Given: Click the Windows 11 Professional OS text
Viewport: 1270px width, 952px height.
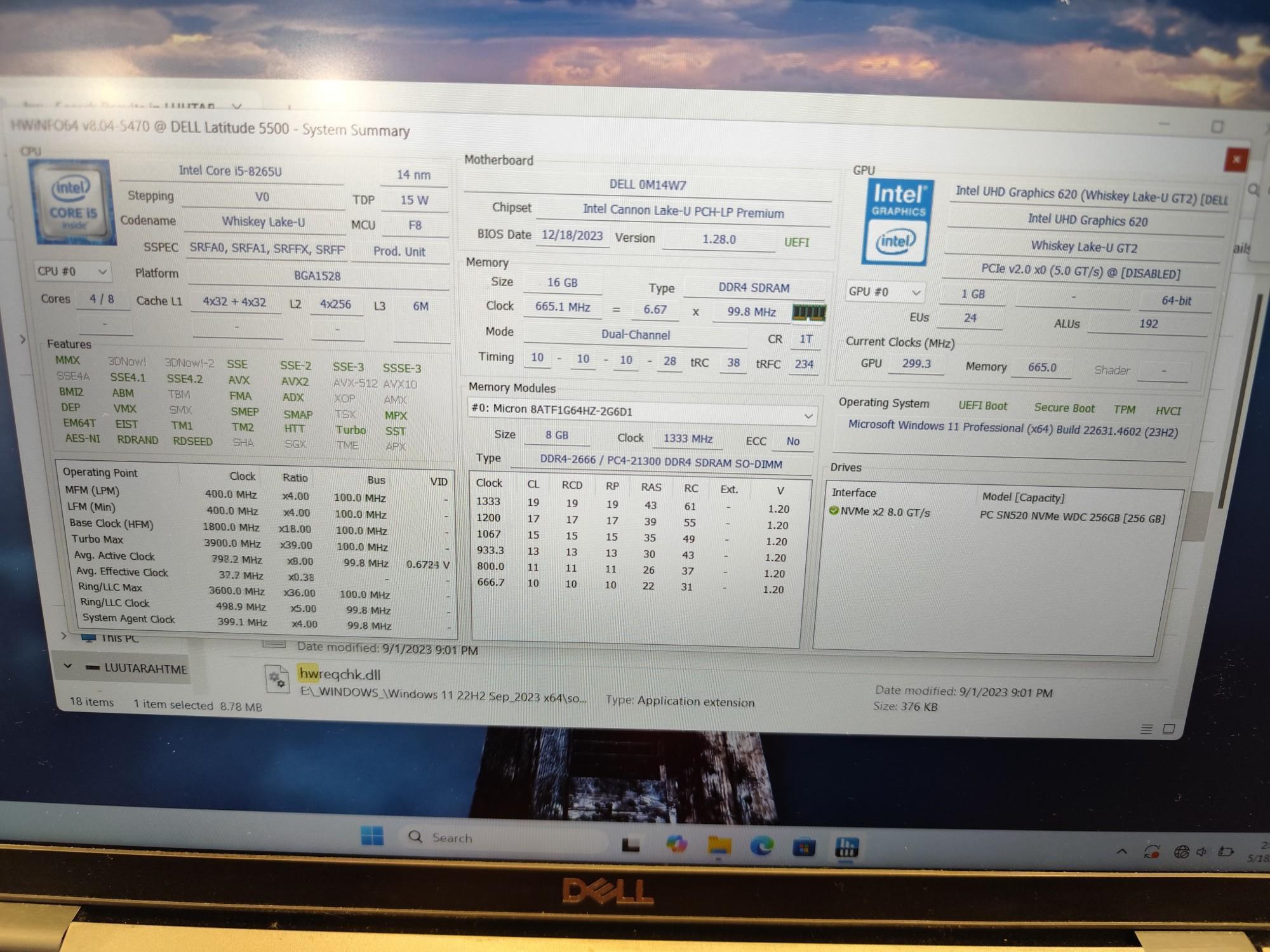Looking at the screenshot, I should (1013, 428).
